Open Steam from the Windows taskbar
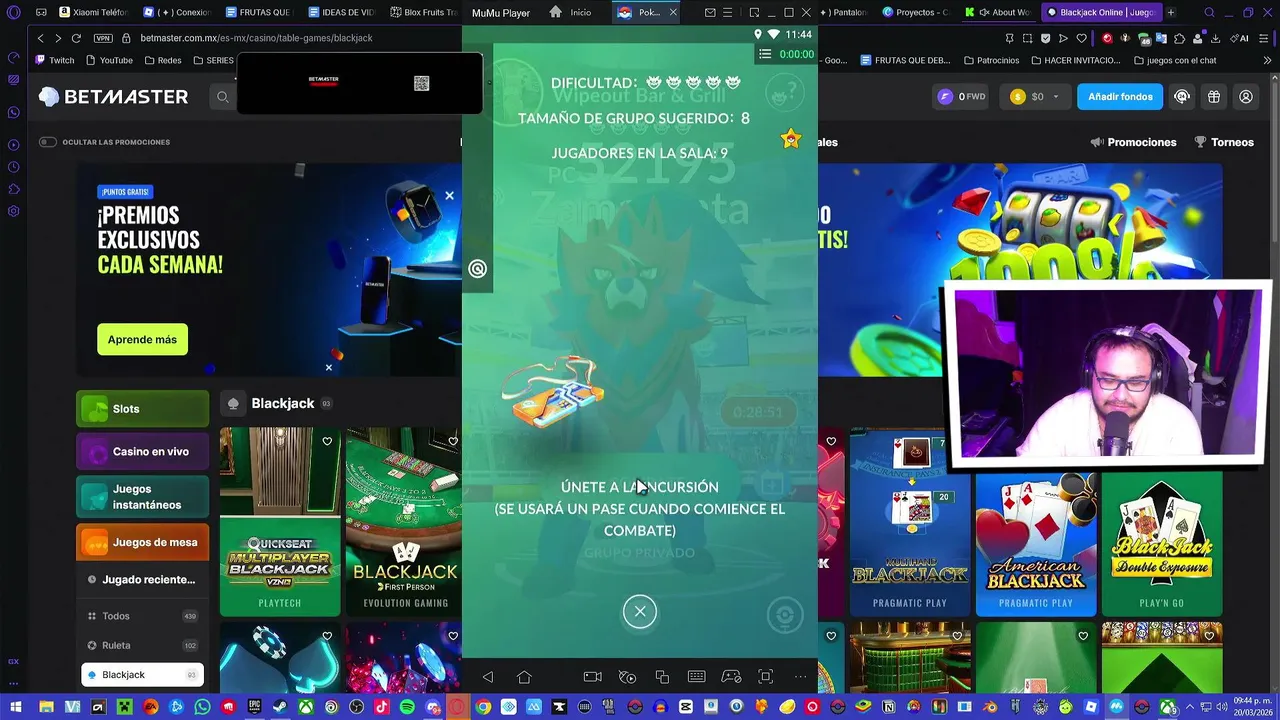 point(279,707)
